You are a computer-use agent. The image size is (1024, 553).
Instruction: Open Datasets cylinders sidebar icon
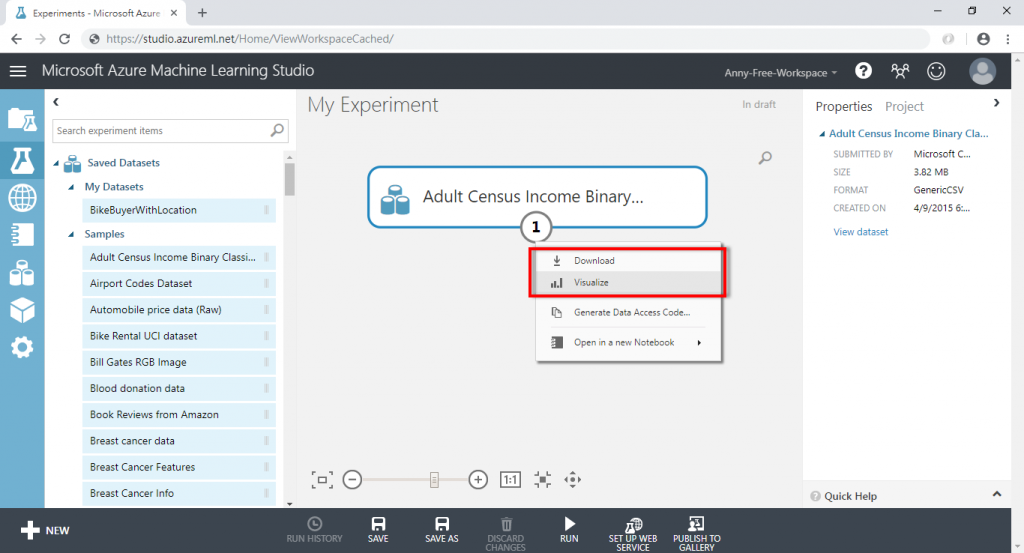point(22,273)
